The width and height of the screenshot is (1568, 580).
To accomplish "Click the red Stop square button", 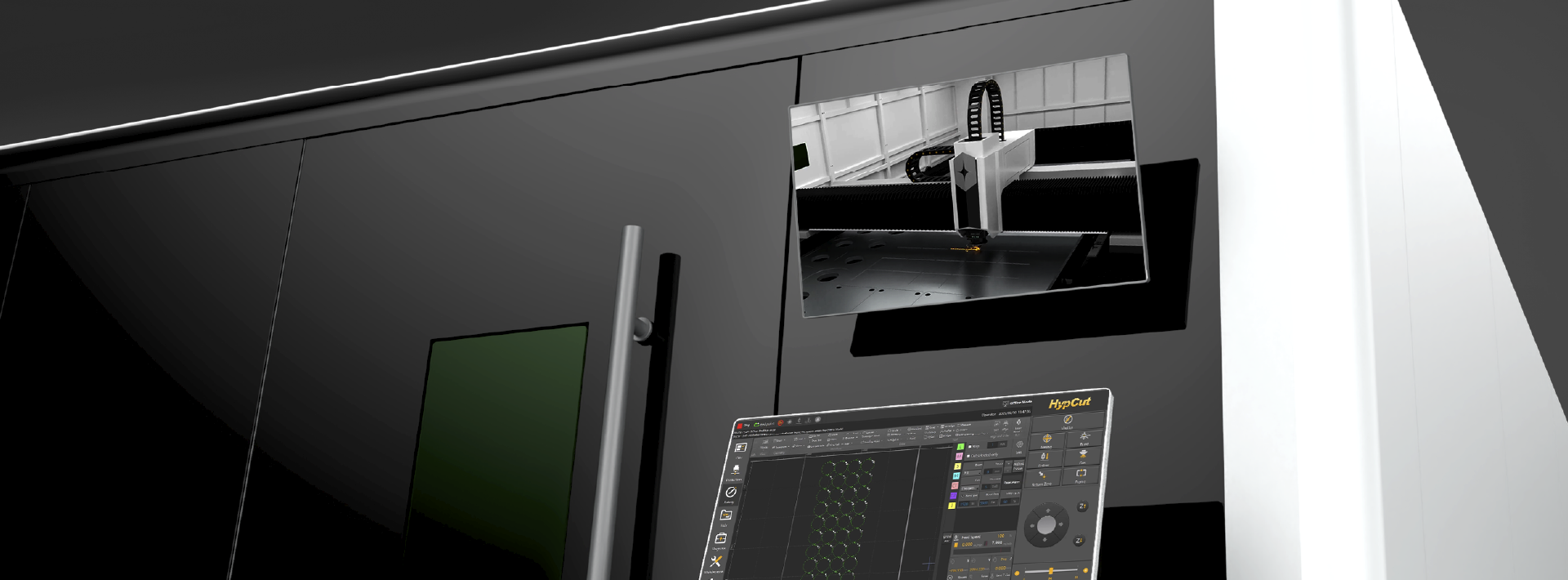I will 741,426.
